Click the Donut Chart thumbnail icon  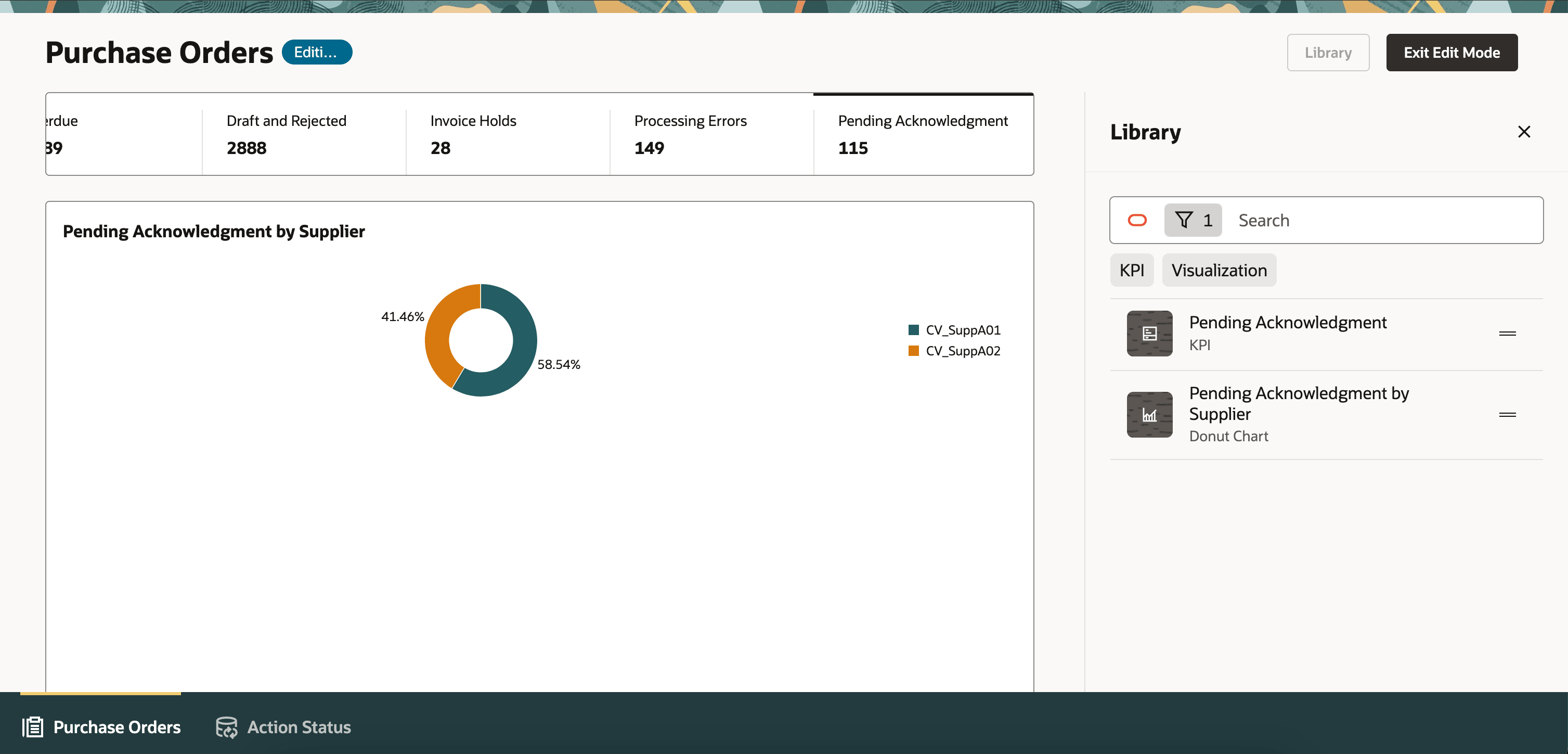(x=1149, y=415)
